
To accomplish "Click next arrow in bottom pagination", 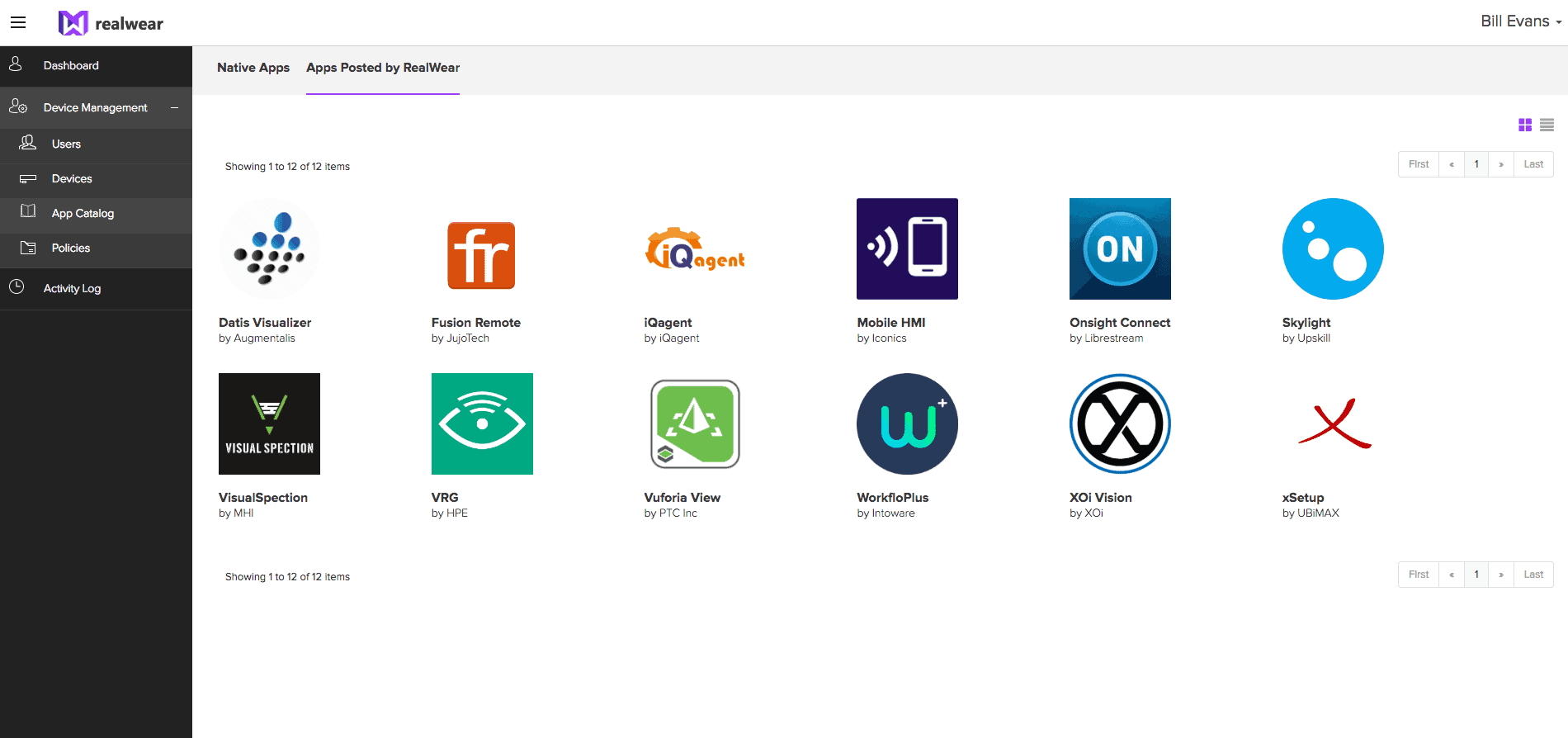I will click(x=1501, y=575).
